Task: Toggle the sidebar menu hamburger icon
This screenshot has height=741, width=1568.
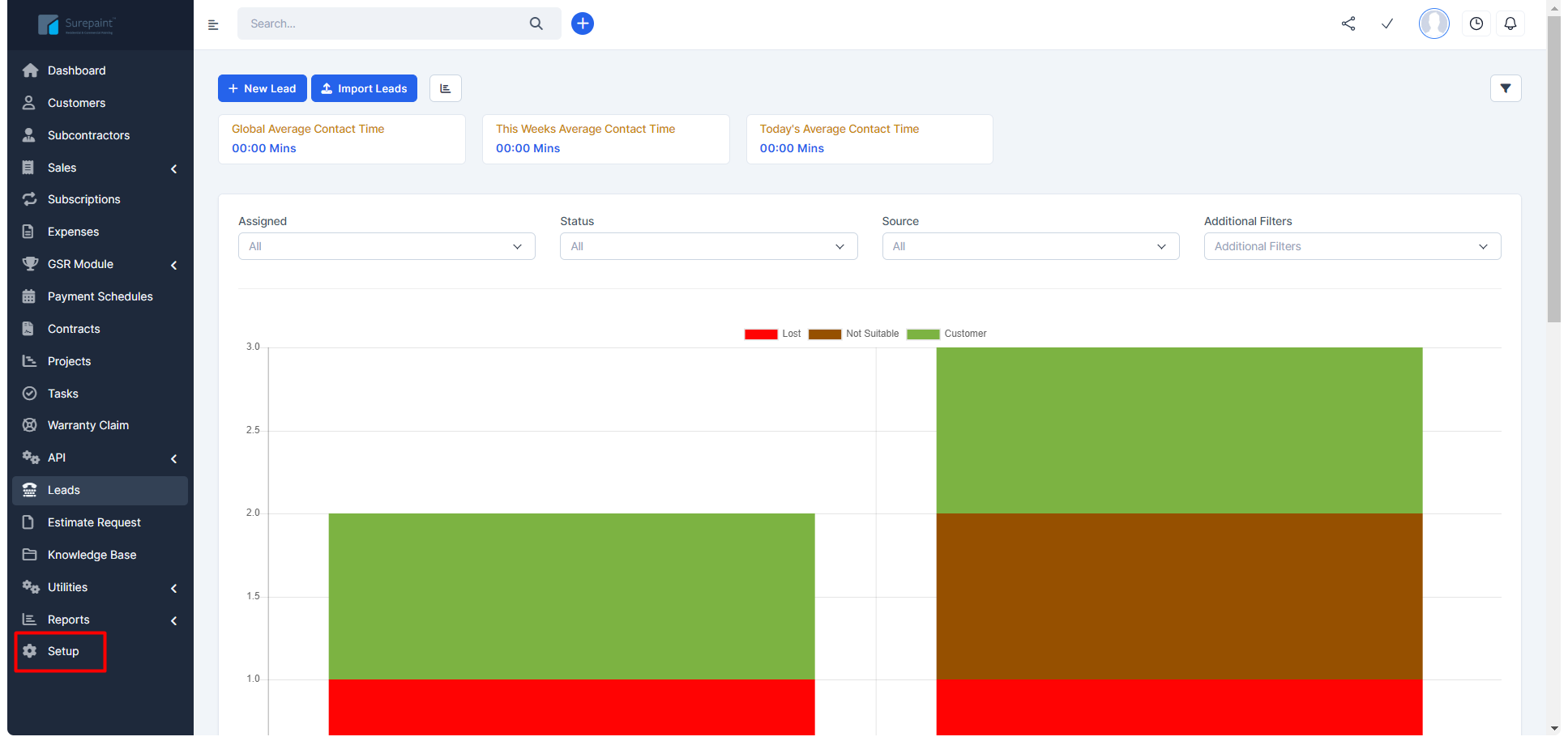Action: tap(213, 25)
